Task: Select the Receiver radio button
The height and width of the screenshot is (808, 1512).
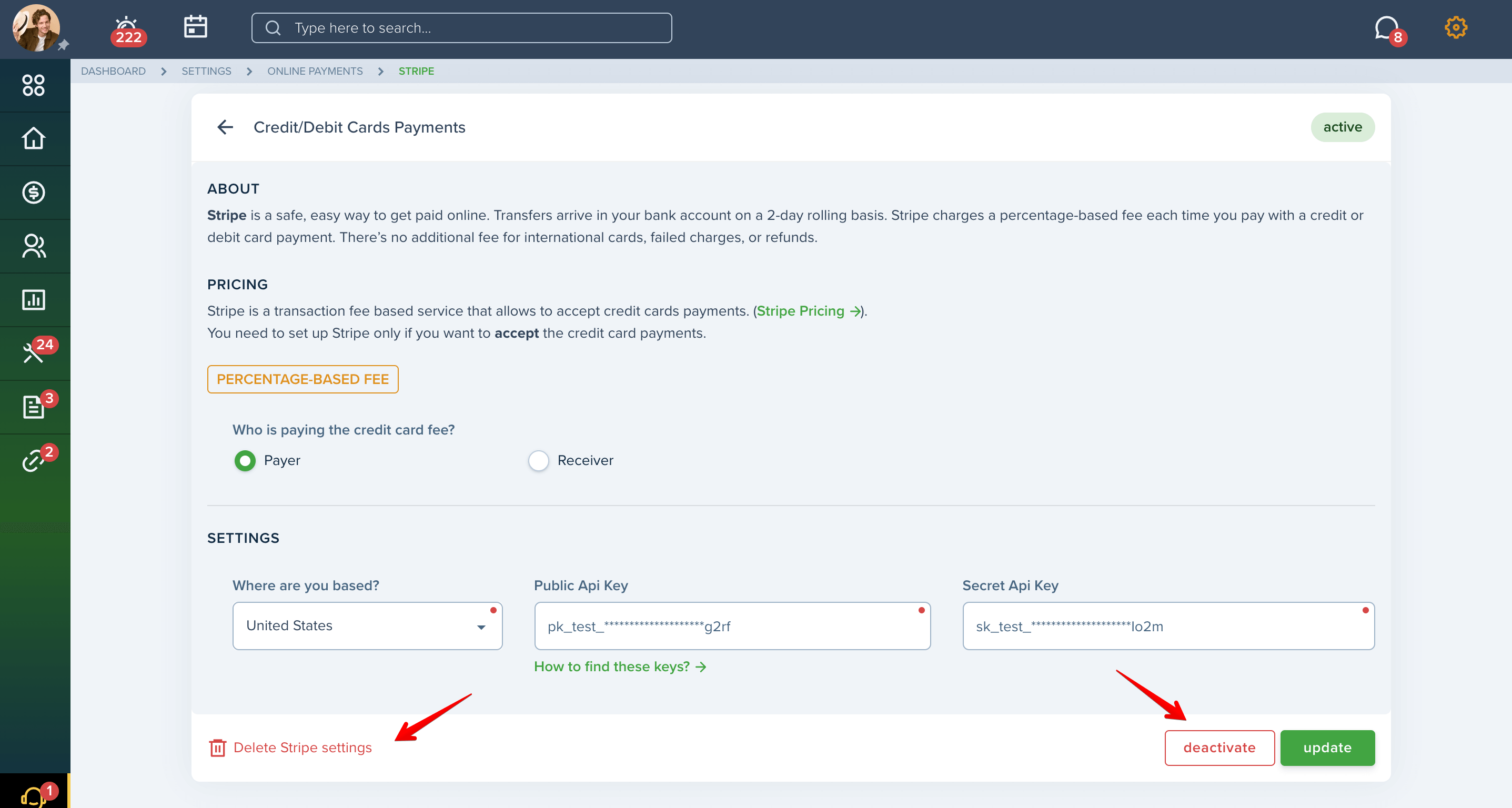Action: pos(538,461)
